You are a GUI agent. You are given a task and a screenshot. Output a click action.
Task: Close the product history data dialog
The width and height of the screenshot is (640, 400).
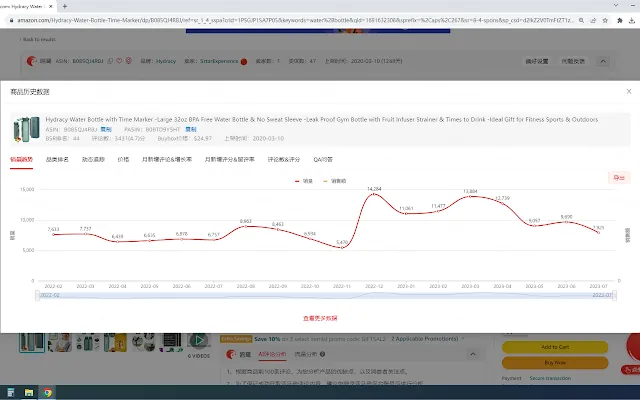pyautogui.click(x=629, y=91)
